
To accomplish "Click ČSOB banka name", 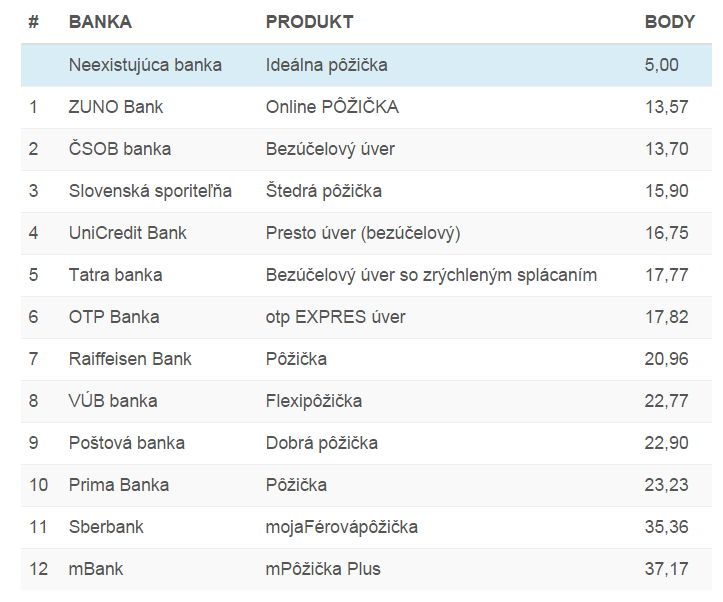I will 119,149.
